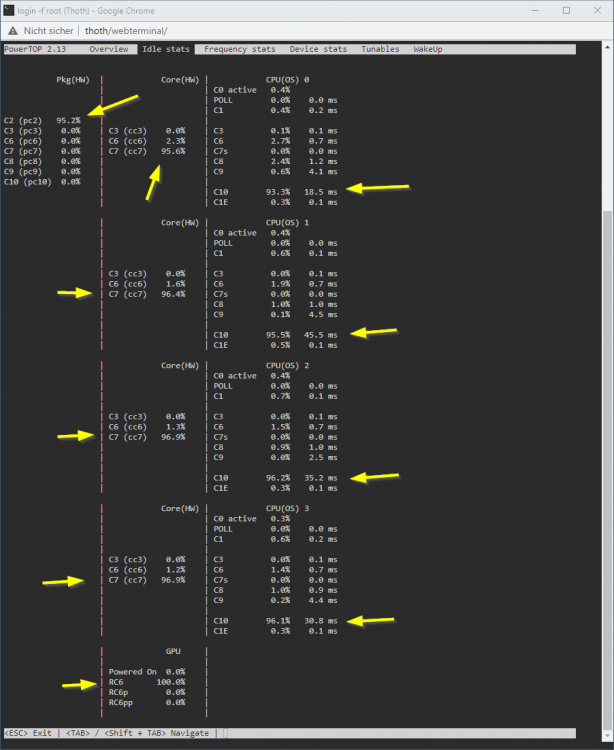Click the terminal icon in the window title bar

(x=9, y=10)
